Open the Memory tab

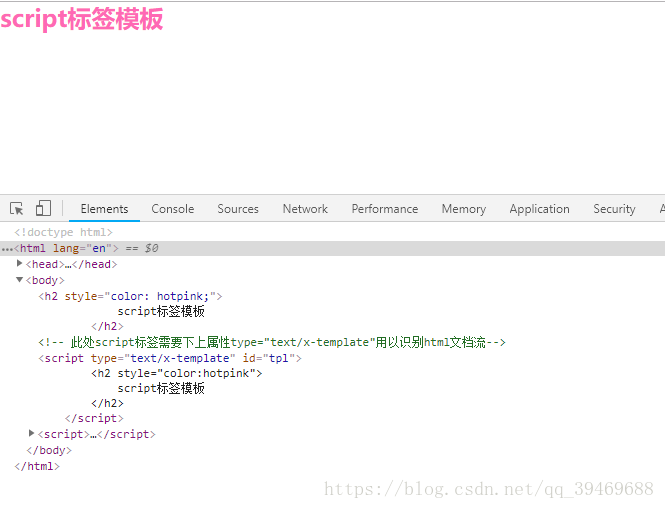(464, 209)
